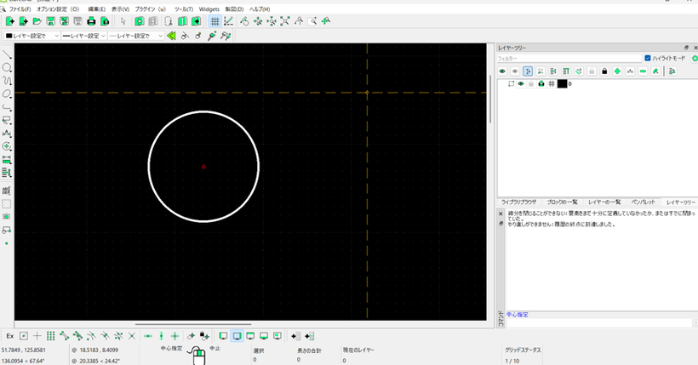Open the 編集(E) menu
698x365 pixels.
(x=96, y=9)
